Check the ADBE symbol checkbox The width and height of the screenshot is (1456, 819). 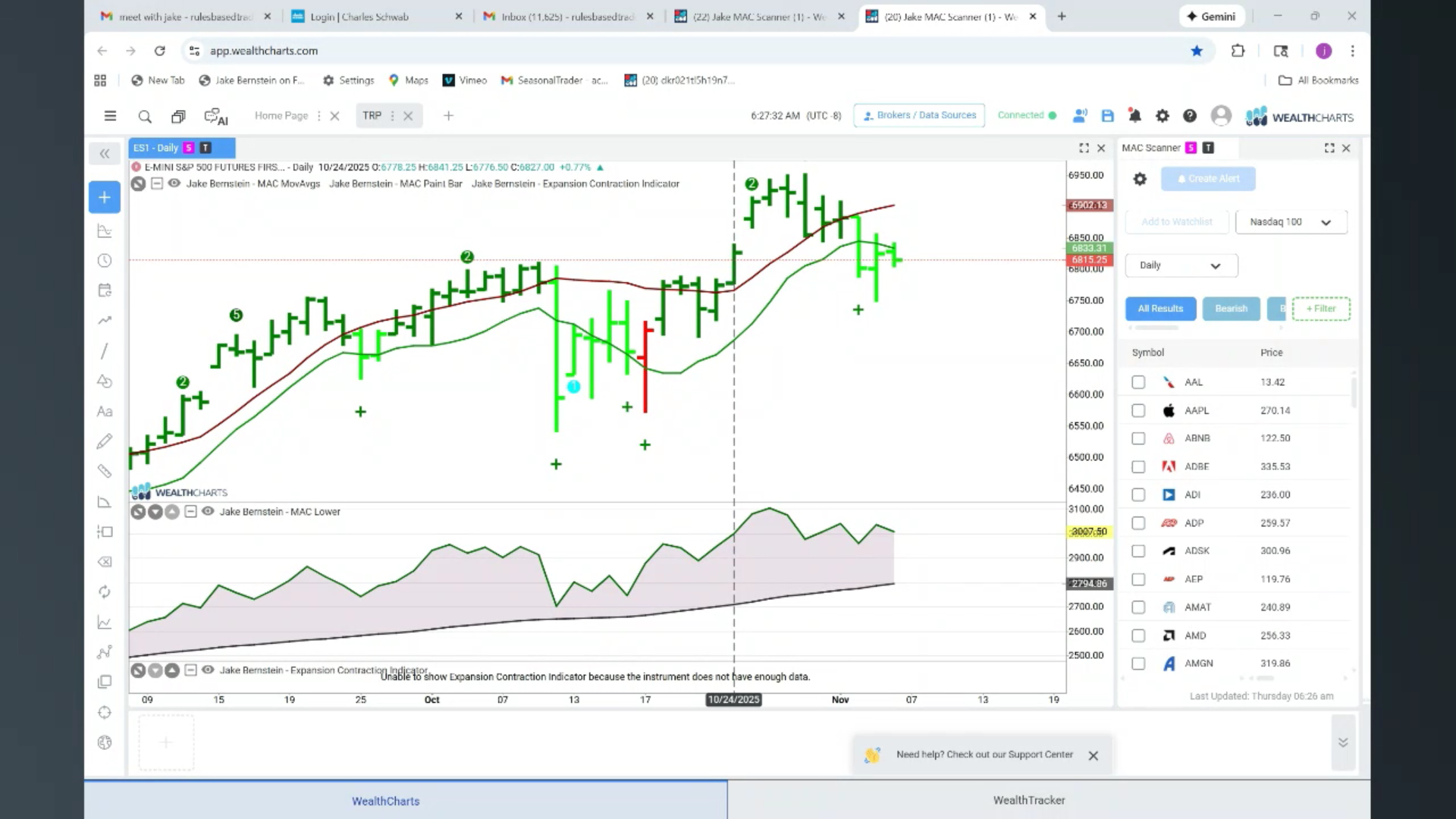(1138, 466)
